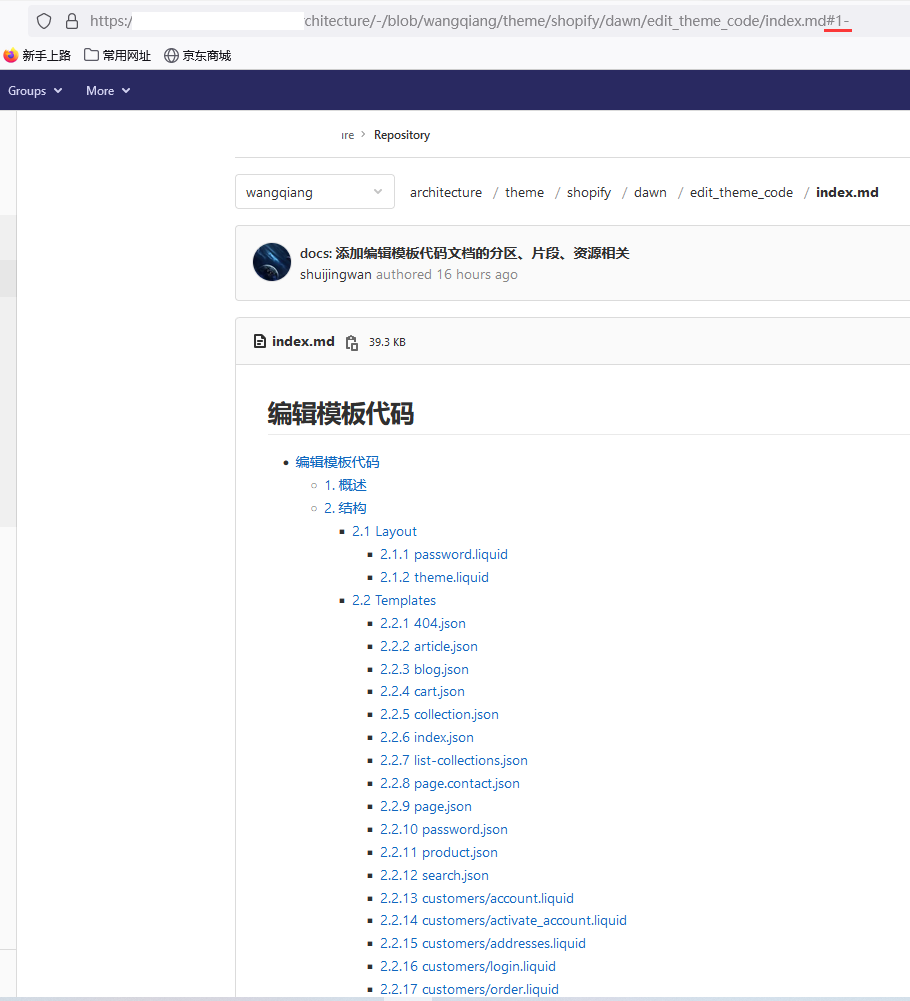Click the shield tracking protection icon

pyautogui.click(x=43, y=21)
